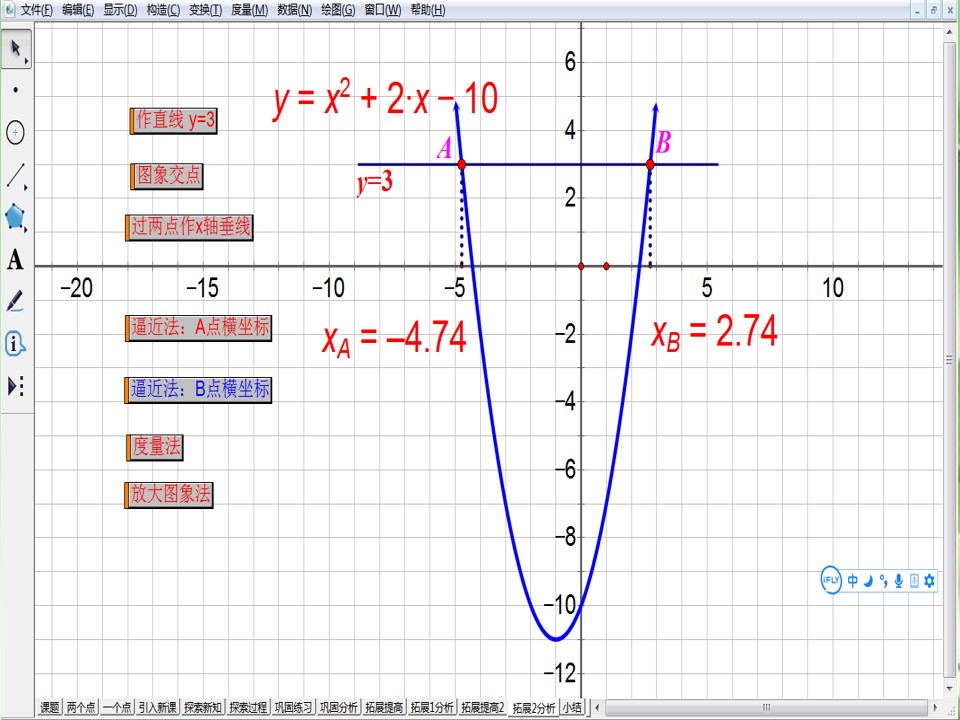The image size is (960, 720).
Task: Open the 构造(C) menu
Action: coord(163,10)
